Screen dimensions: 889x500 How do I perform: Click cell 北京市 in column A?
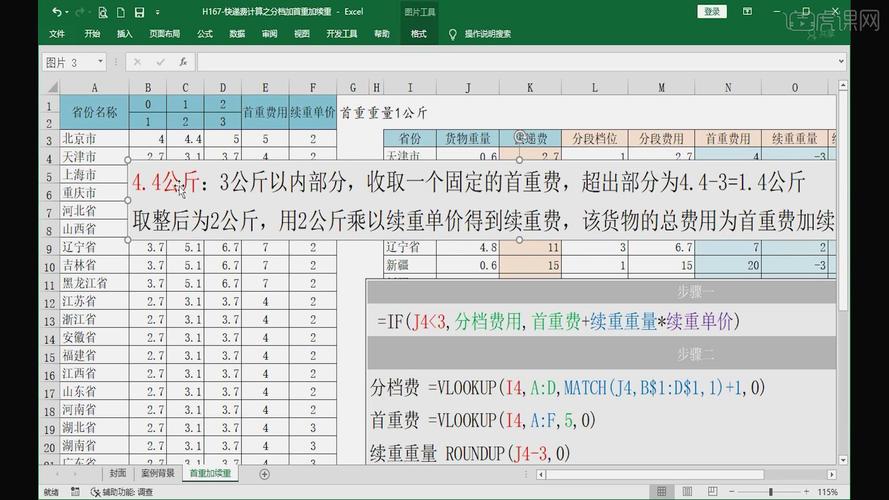point(94,139)
